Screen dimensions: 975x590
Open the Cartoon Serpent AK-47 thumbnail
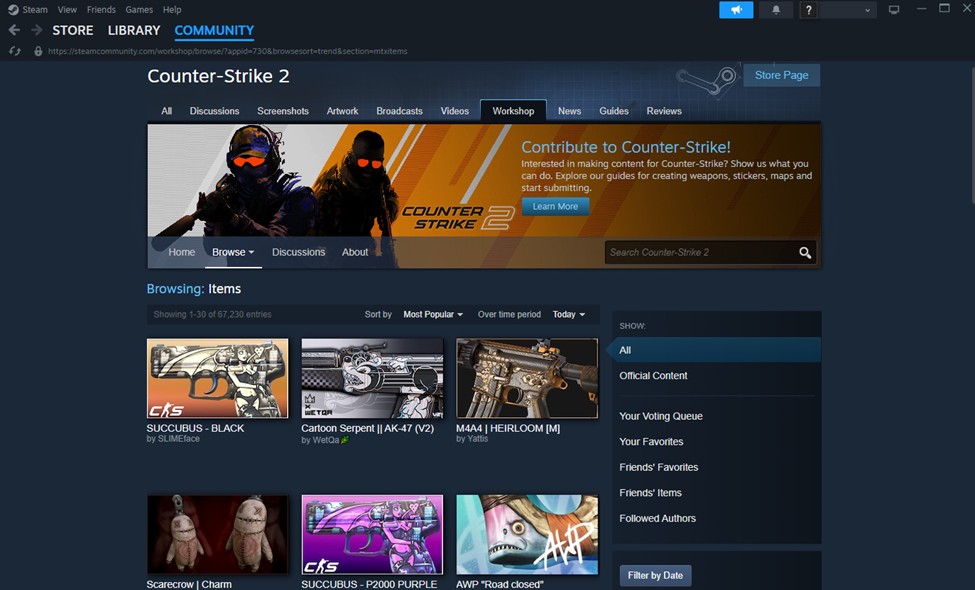coord(372,378)
